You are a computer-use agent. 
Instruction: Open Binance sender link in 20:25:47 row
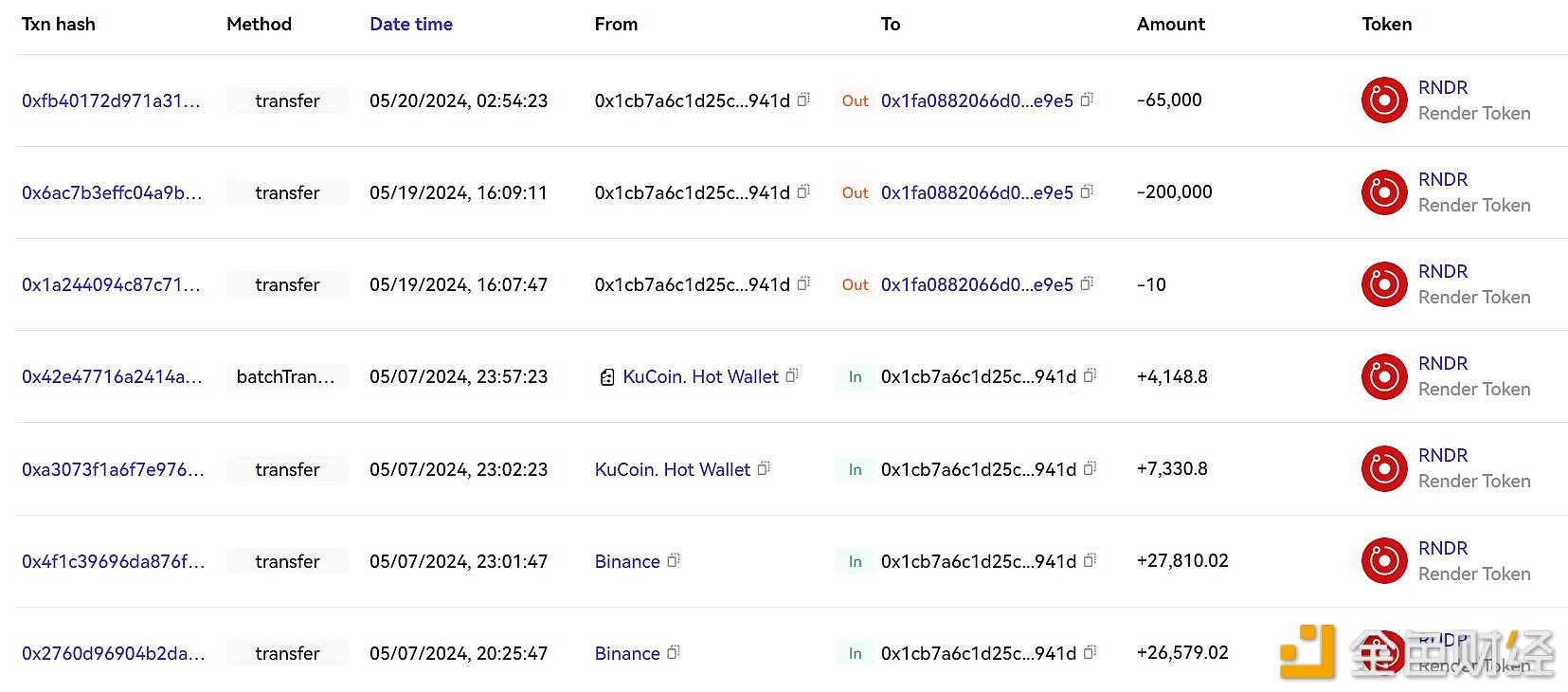627,653
